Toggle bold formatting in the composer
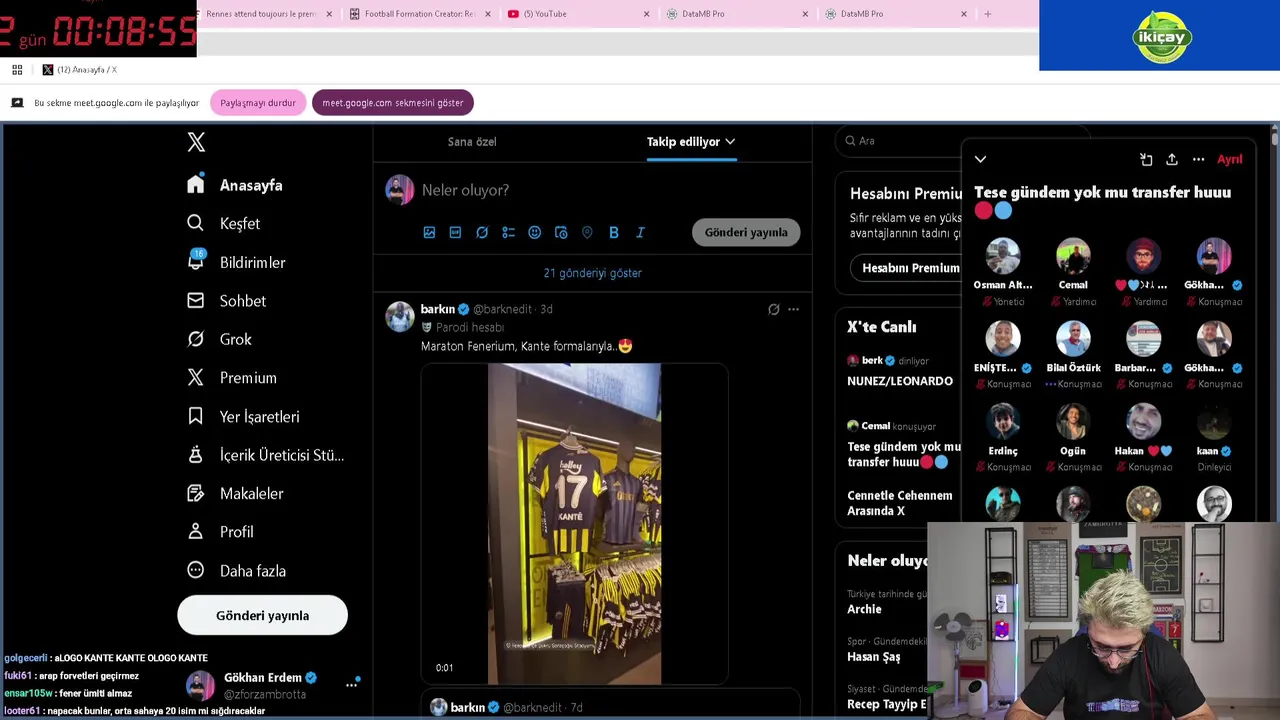The height and width of the screenshot is (720, 1280). click(x=614, y=232)
